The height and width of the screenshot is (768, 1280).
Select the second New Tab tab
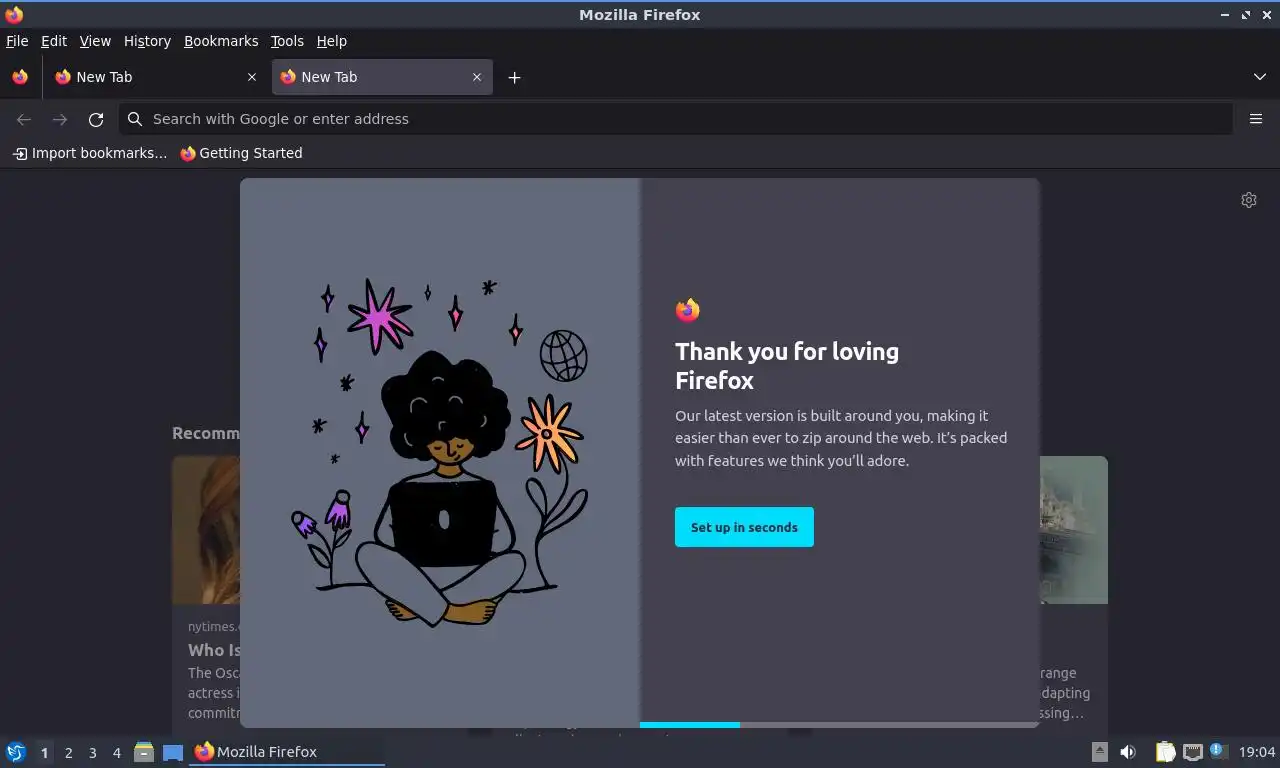382,77
